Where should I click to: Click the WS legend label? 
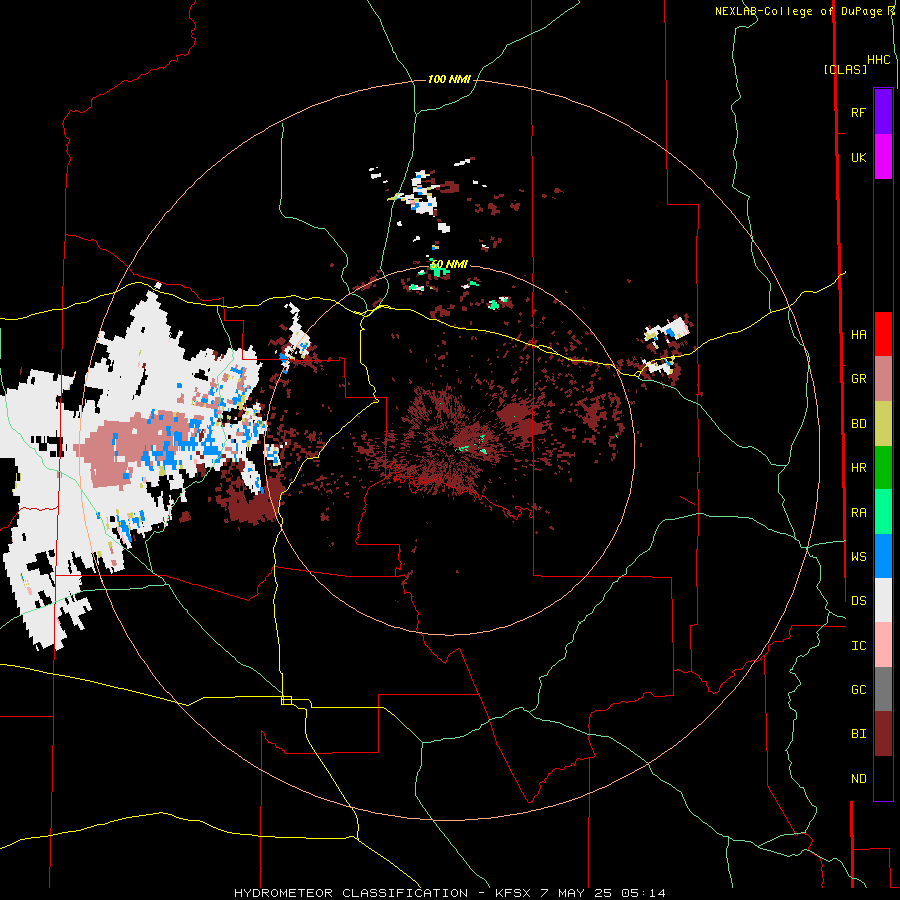click(858, 556)
